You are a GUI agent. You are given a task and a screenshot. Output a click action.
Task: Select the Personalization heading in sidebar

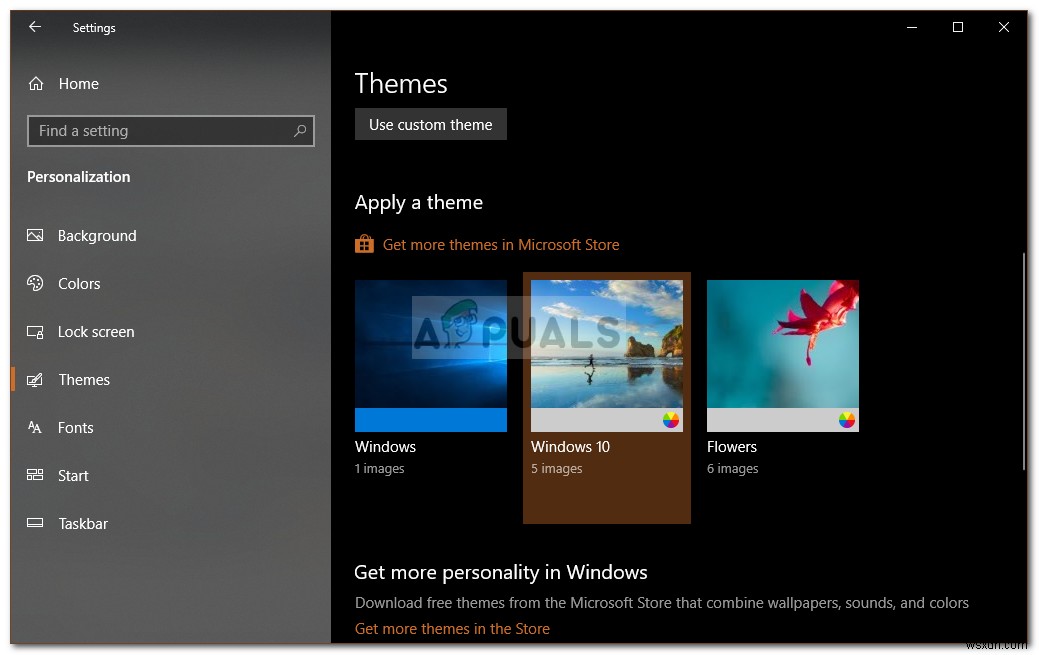point(78,176)
